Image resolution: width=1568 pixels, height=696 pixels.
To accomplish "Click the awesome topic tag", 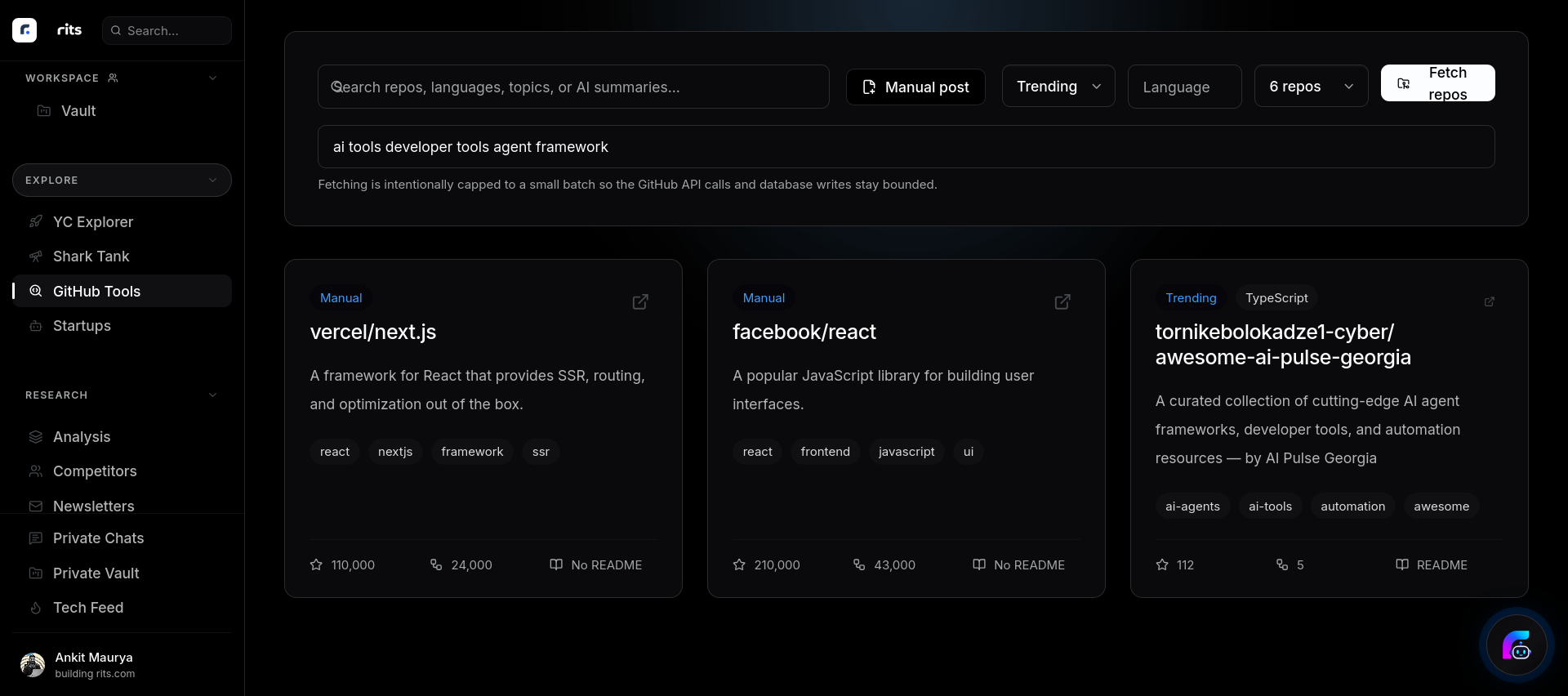I will (x=1441, y=506).
